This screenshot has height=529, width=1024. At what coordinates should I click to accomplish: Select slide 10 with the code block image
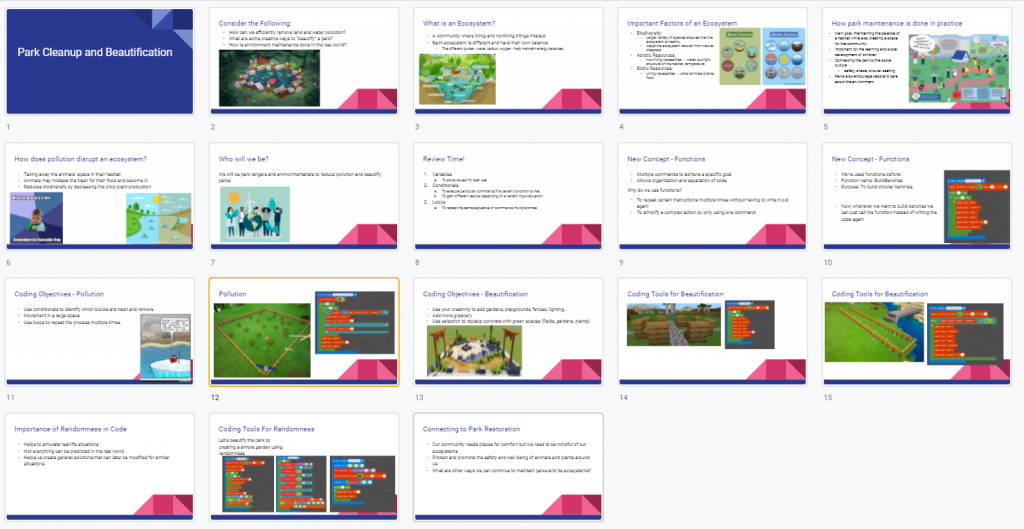pyautogui.click(x=917, y=197)
